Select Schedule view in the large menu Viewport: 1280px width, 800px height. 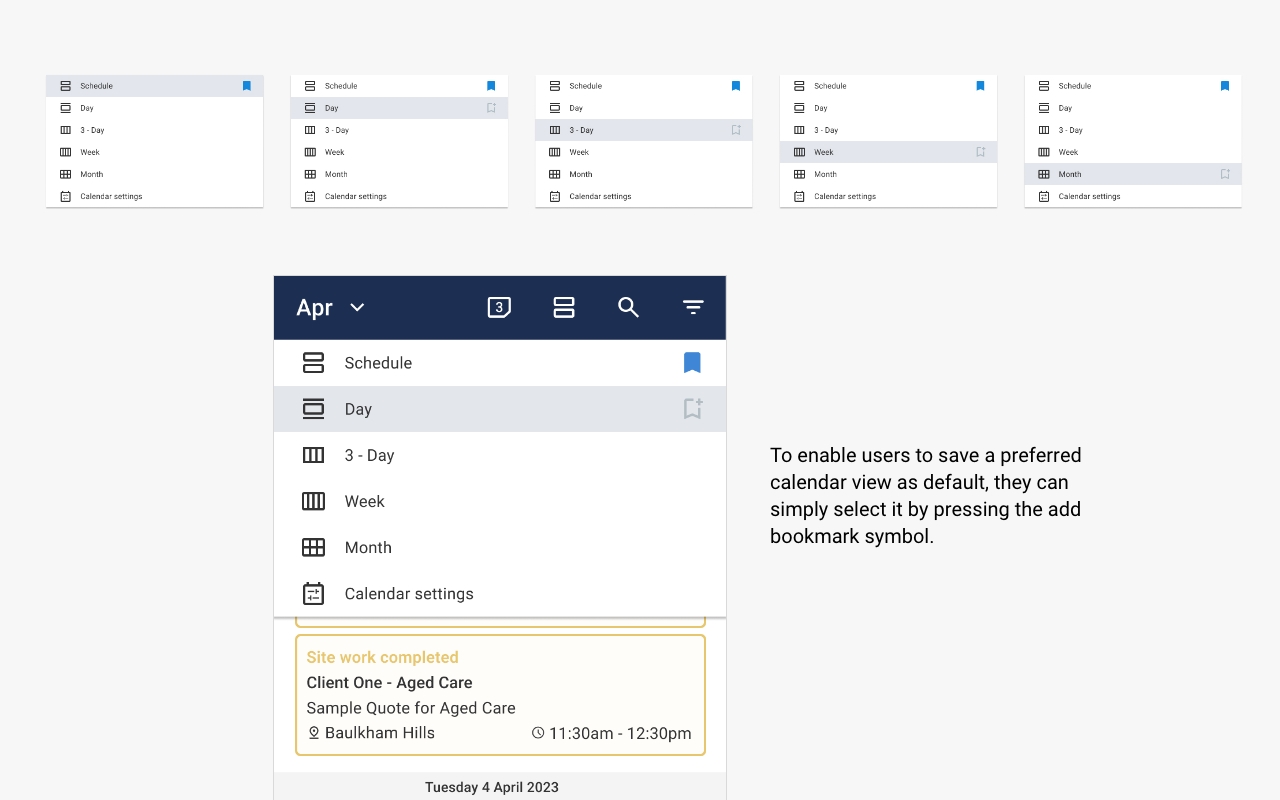[378, 363]
